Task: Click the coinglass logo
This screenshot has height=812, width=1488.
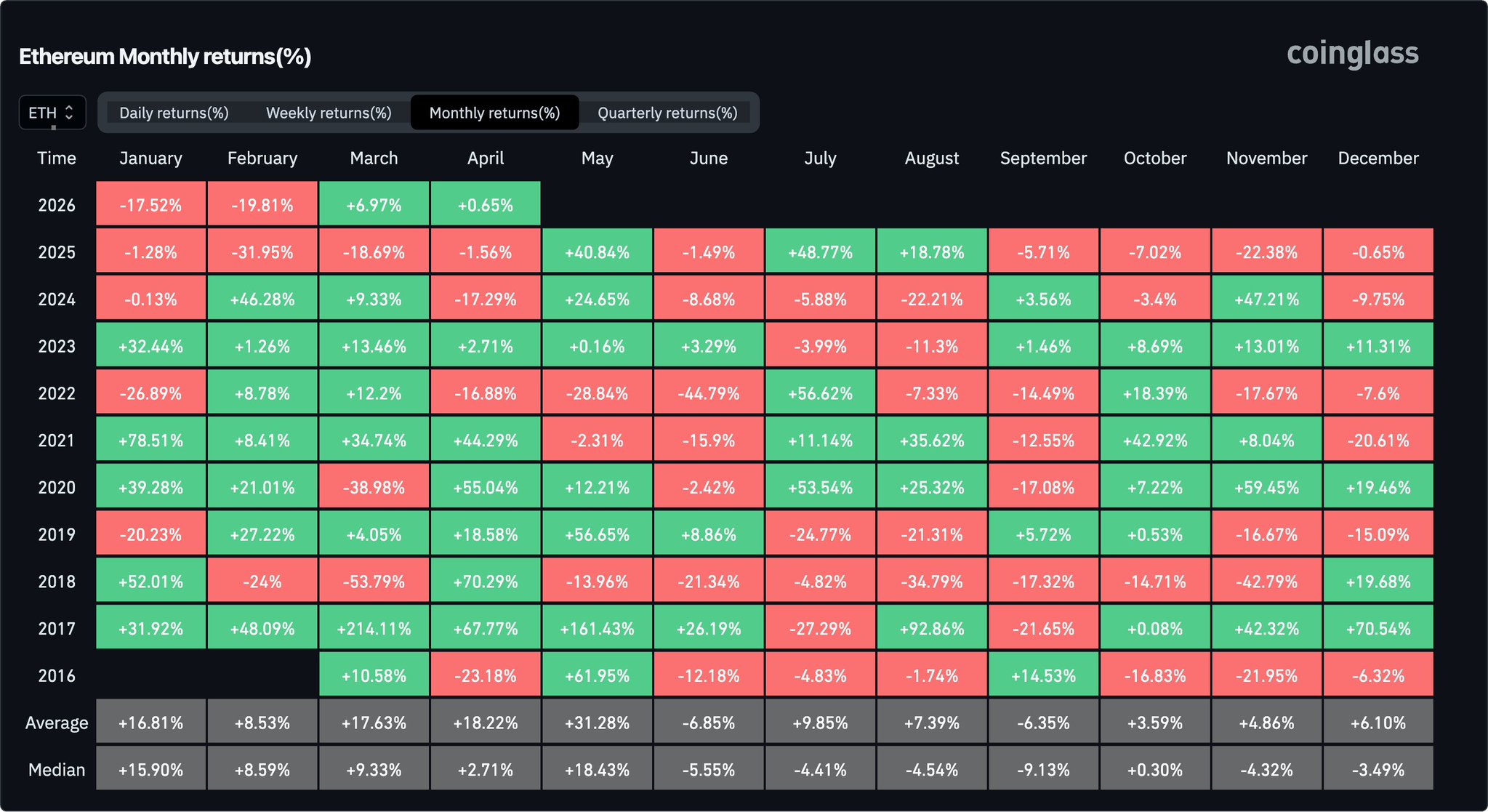Action: 1352,54
